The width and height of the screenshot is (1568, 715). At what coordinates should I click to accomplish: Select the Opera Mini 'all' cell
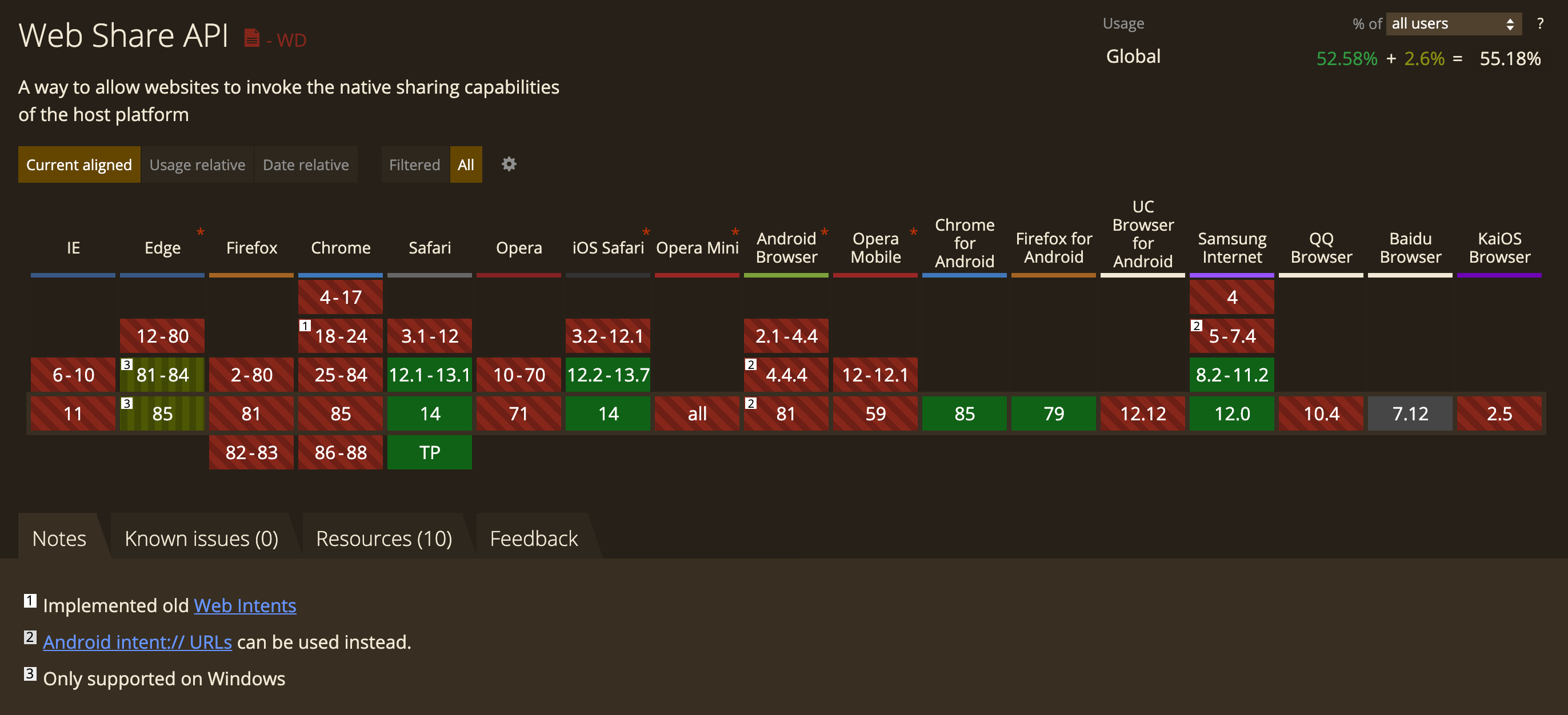[697, 414]
